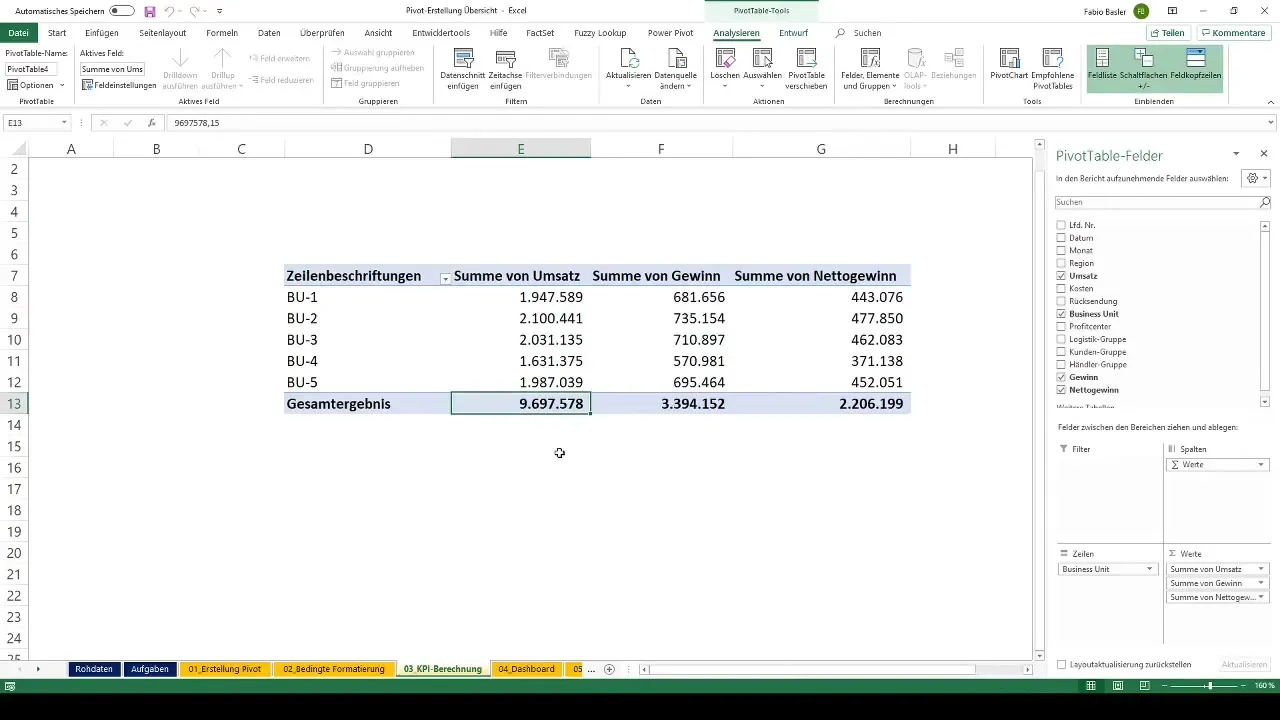
Task: Open Summe von Gewinn dropdown in Werte
Action: (x=1261, y=583)
